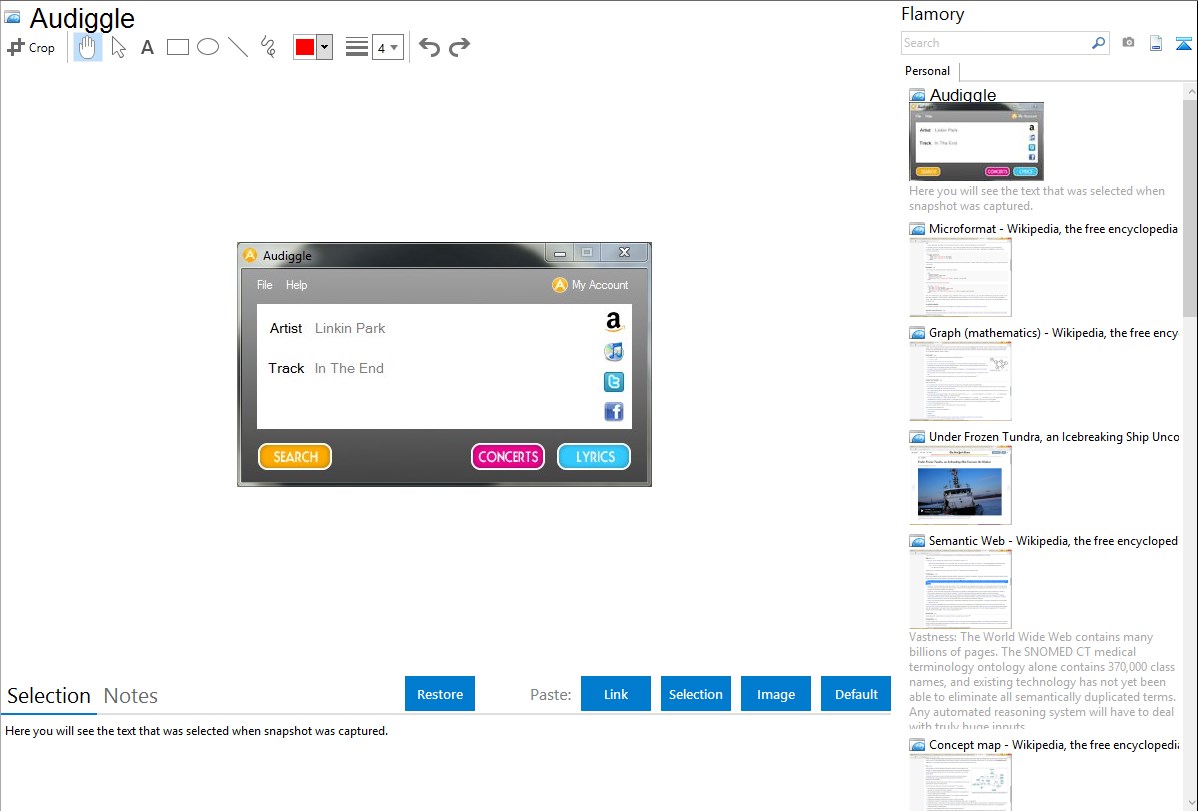
Task: Select the arrow pointer tool
Action: pyautogui.click(x=118, y=47)
